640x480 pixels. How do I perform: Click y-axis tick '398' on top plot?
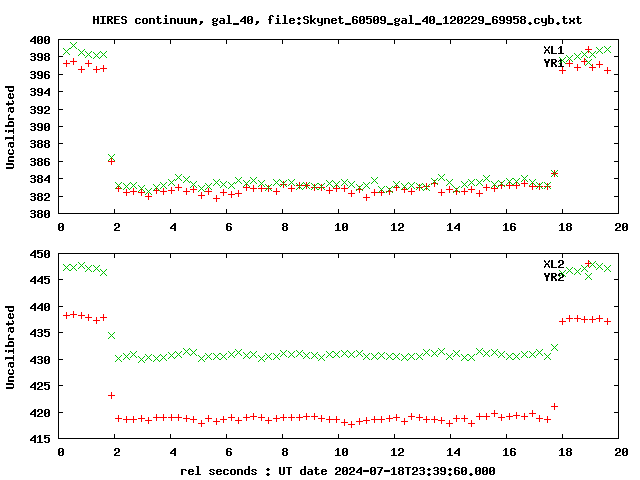[40, 57]
